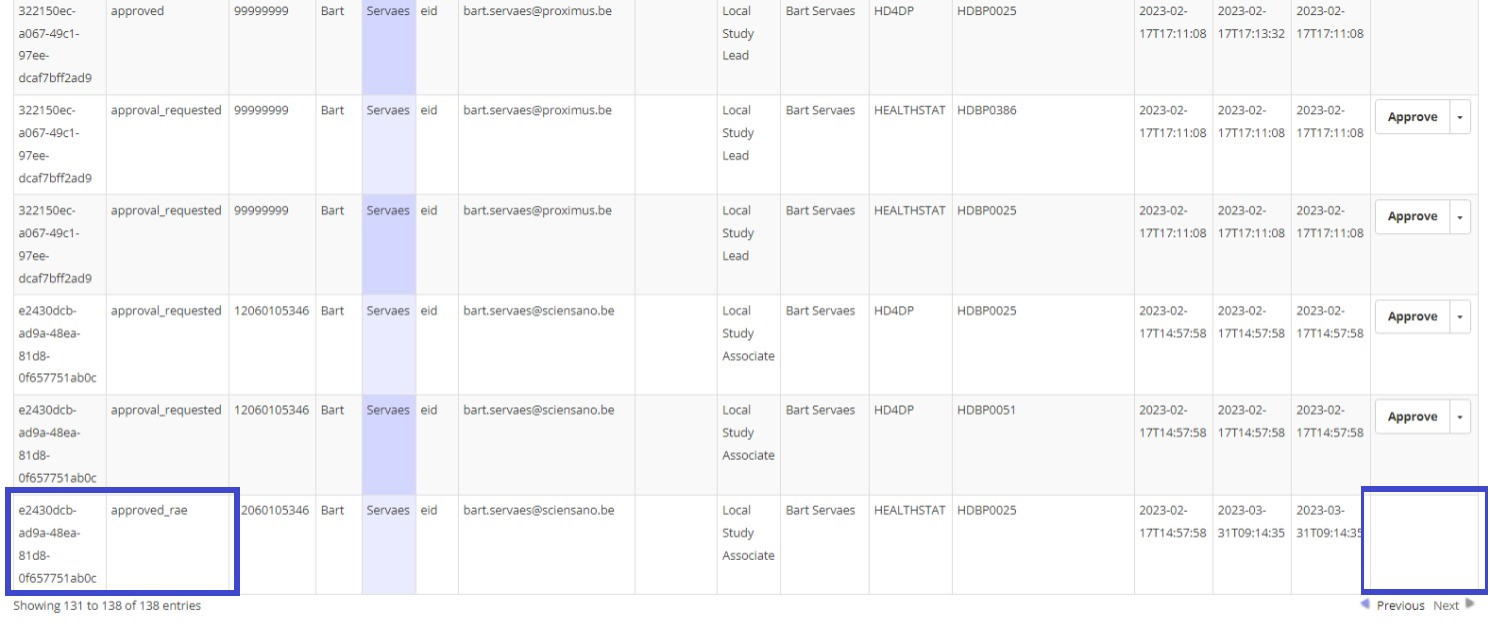Approve the HDBP0051 Local Study Associate request

[1411, 417]
